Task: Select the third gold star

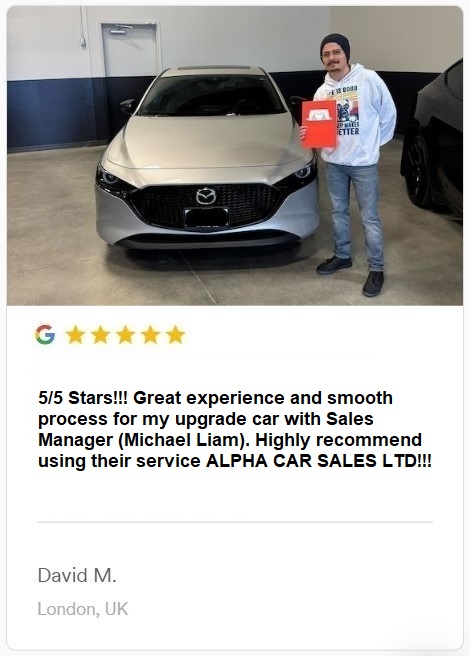Action: point(126,334)
